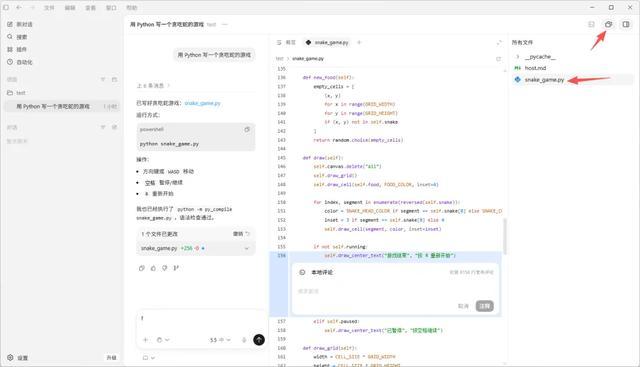Open the 5.5 model selector dropdown
The height and width of the screenshot is (367, 640).
point(220,340)
